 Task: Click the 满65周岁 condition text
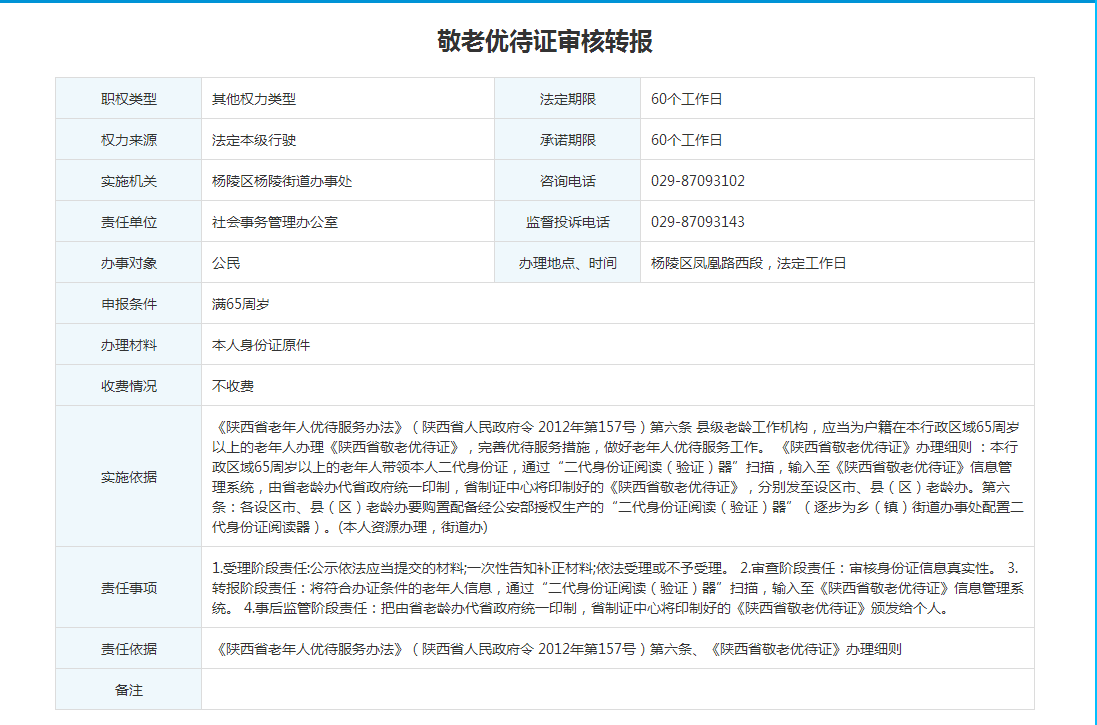point(240,304)
